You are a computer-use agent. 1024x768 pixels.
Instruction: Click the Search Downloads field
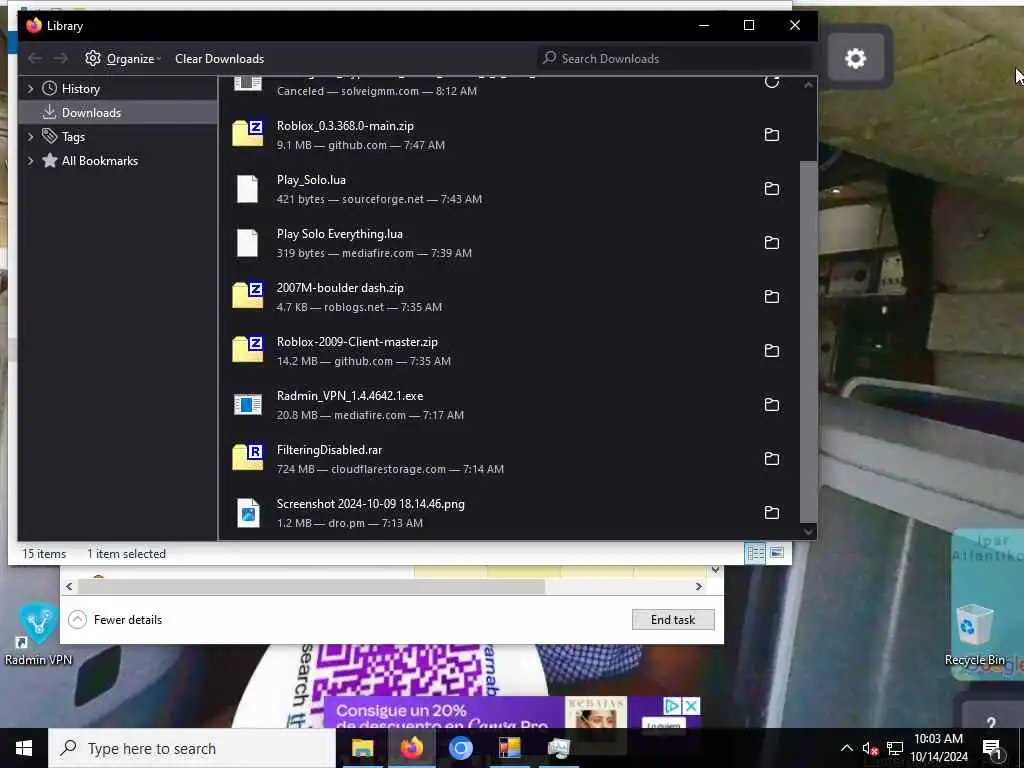tap(675, 59)
